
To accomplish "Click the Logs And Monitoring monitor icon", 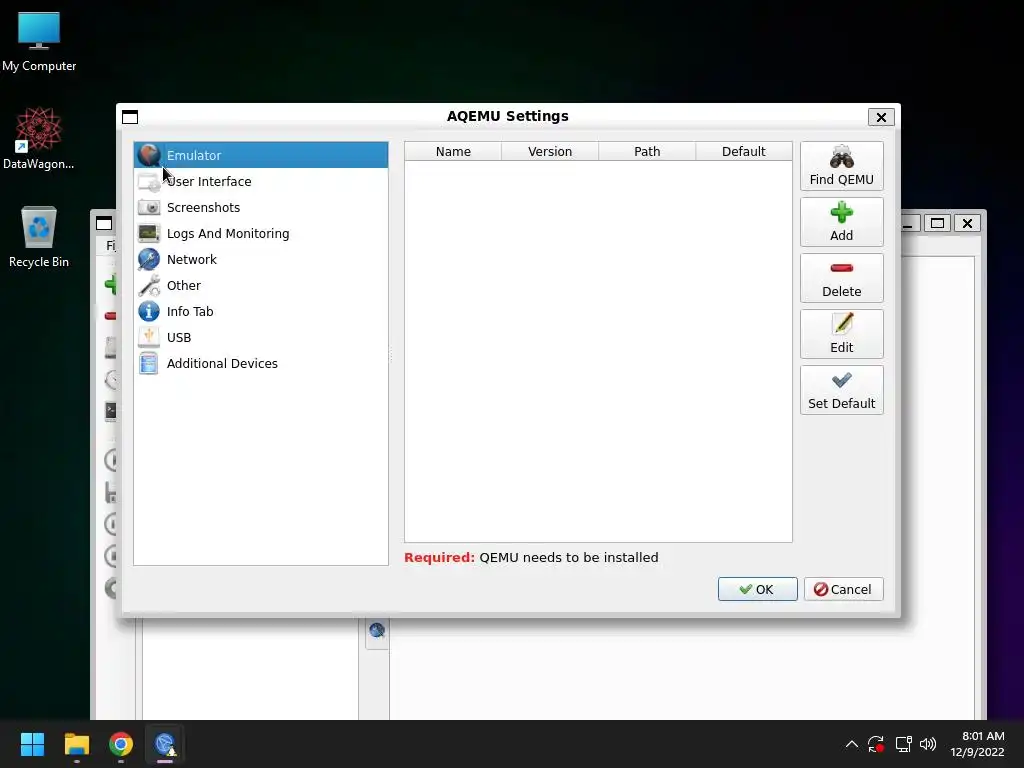I will point(149,233).
